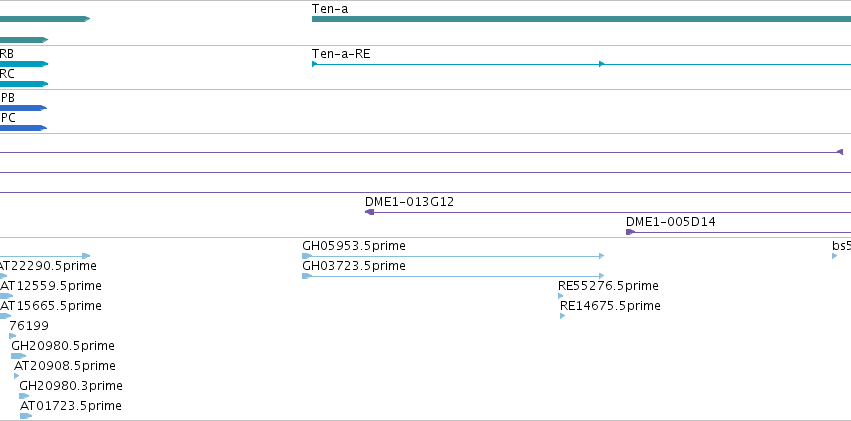
Task: Select the GH20980.3prime feature glyph
Action: coord(24,396)
